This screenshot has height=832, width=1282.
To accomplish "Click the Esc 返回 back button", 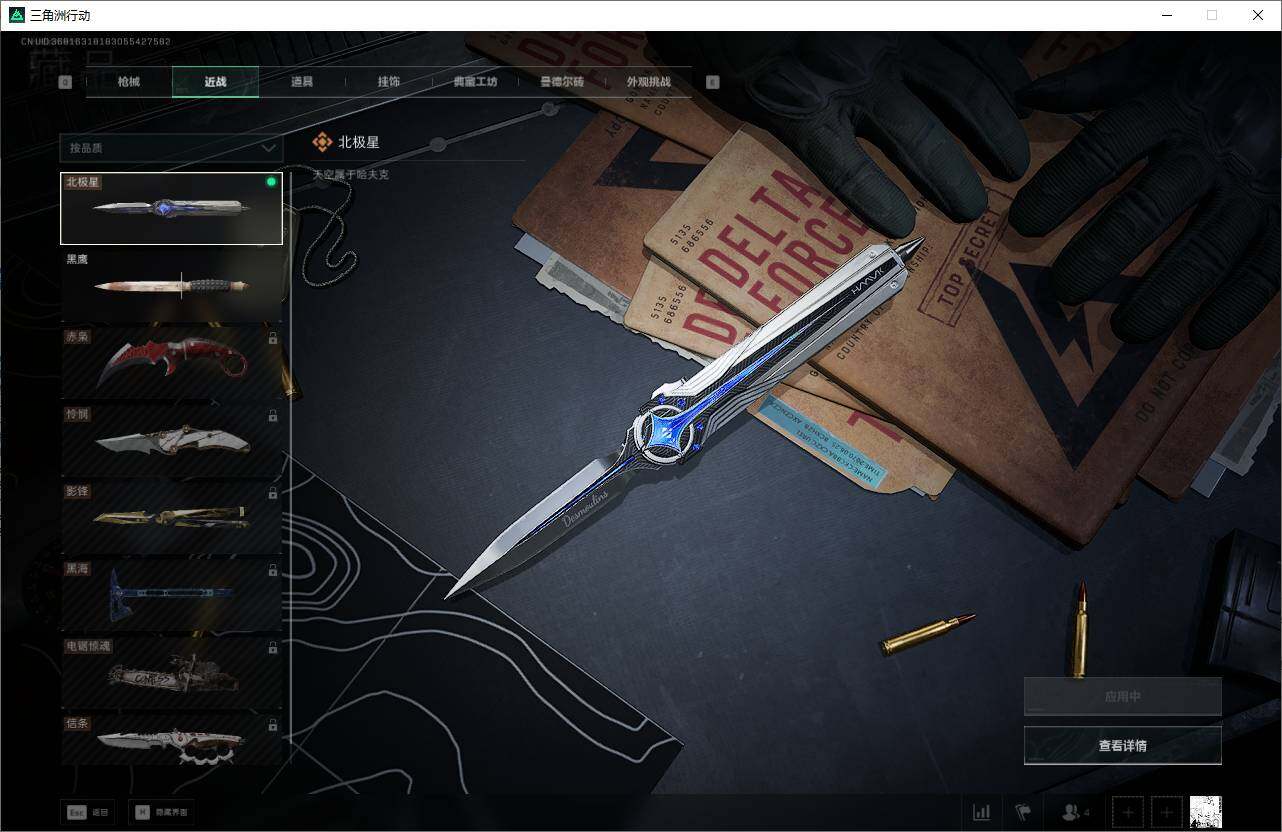I will coord(87,812).
